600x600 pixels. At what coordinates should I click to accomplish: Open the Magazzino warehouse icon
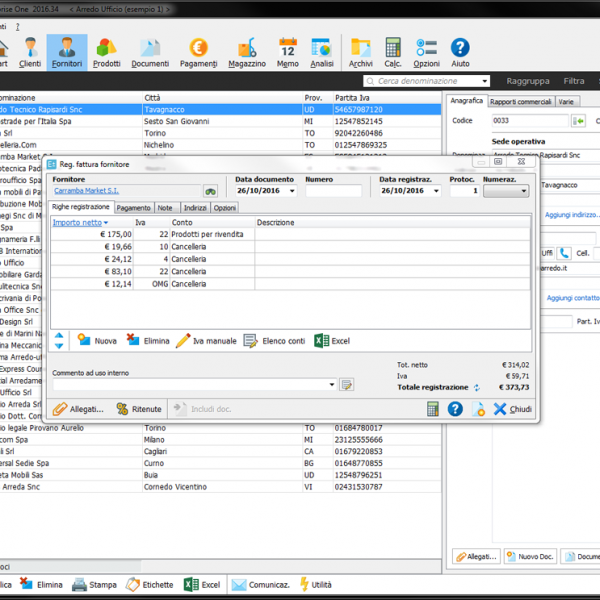point(247,52)
